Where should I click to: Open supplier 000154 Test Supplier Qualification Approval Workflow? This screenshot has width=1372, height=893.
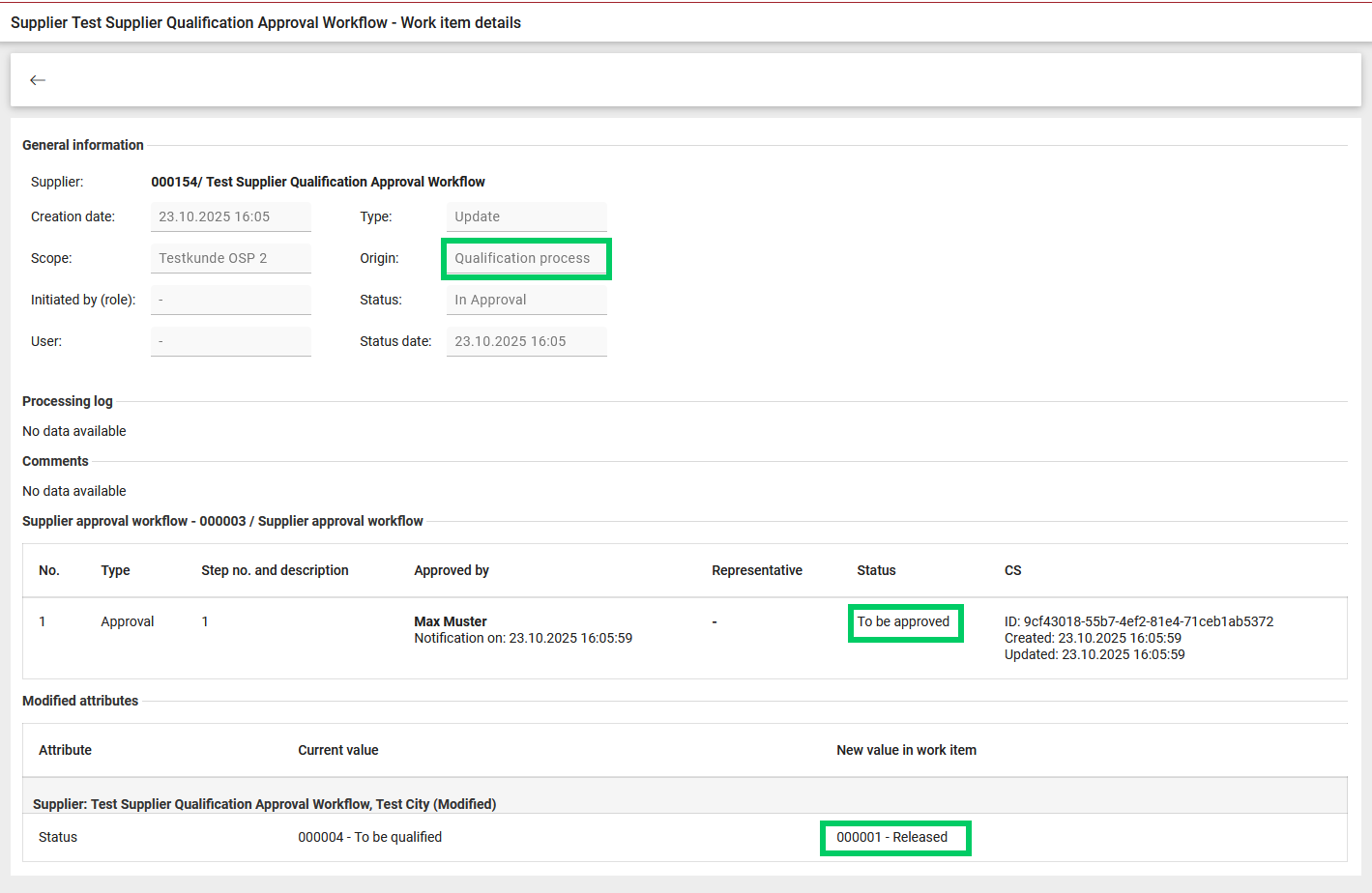(318, 182)
